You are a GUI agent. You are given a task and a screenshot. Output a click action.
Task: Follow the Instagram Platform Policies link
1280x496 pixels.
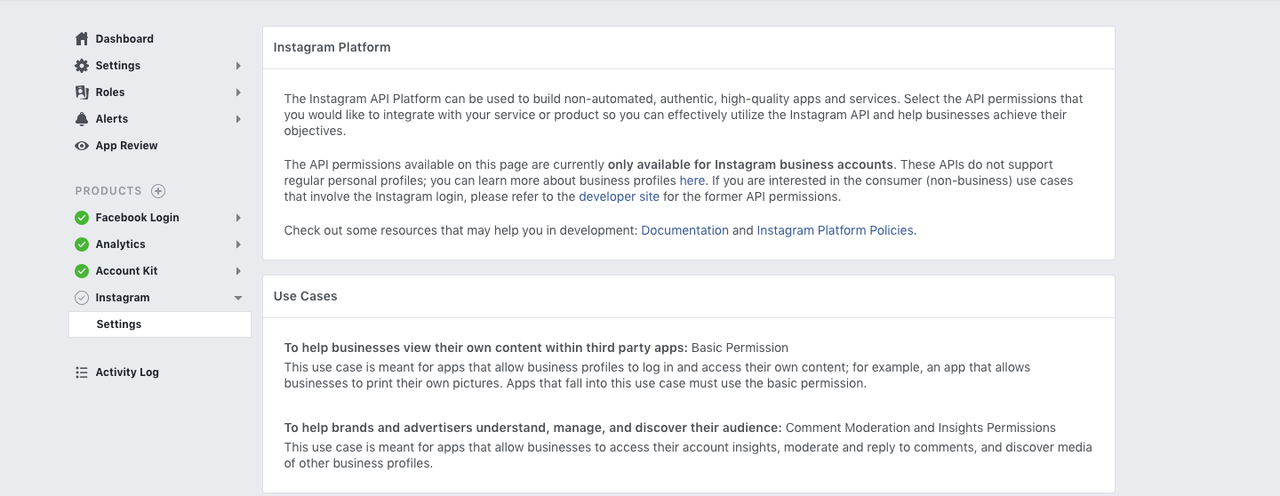click(x=835, y=230)
